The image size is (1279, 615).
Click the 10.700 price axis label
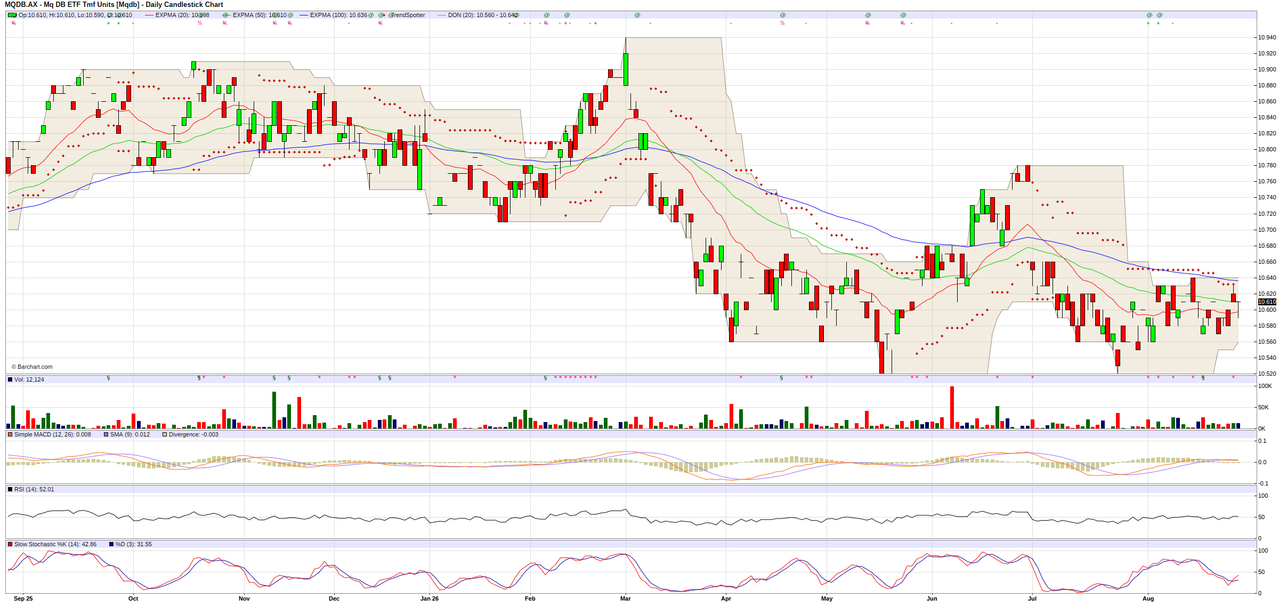[x=1265, y=230]
